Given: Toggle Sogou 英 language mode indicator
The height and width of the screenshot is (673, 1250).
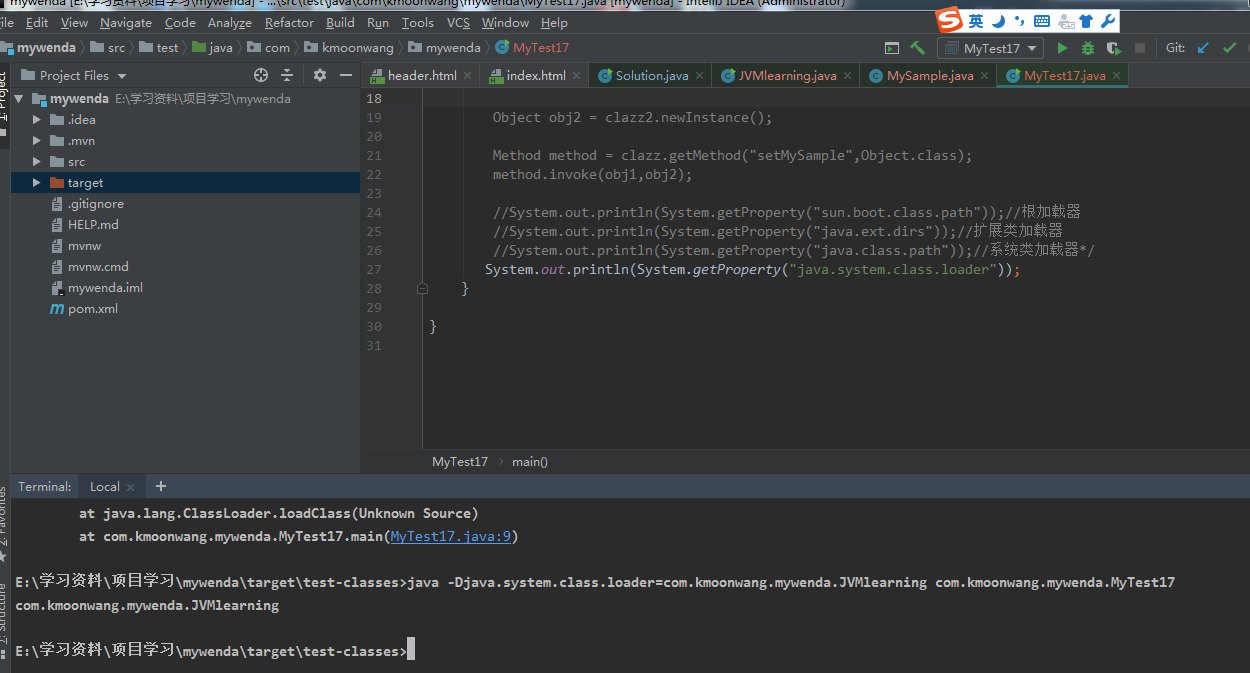Looking at the screenshot, I should [975, 21].
